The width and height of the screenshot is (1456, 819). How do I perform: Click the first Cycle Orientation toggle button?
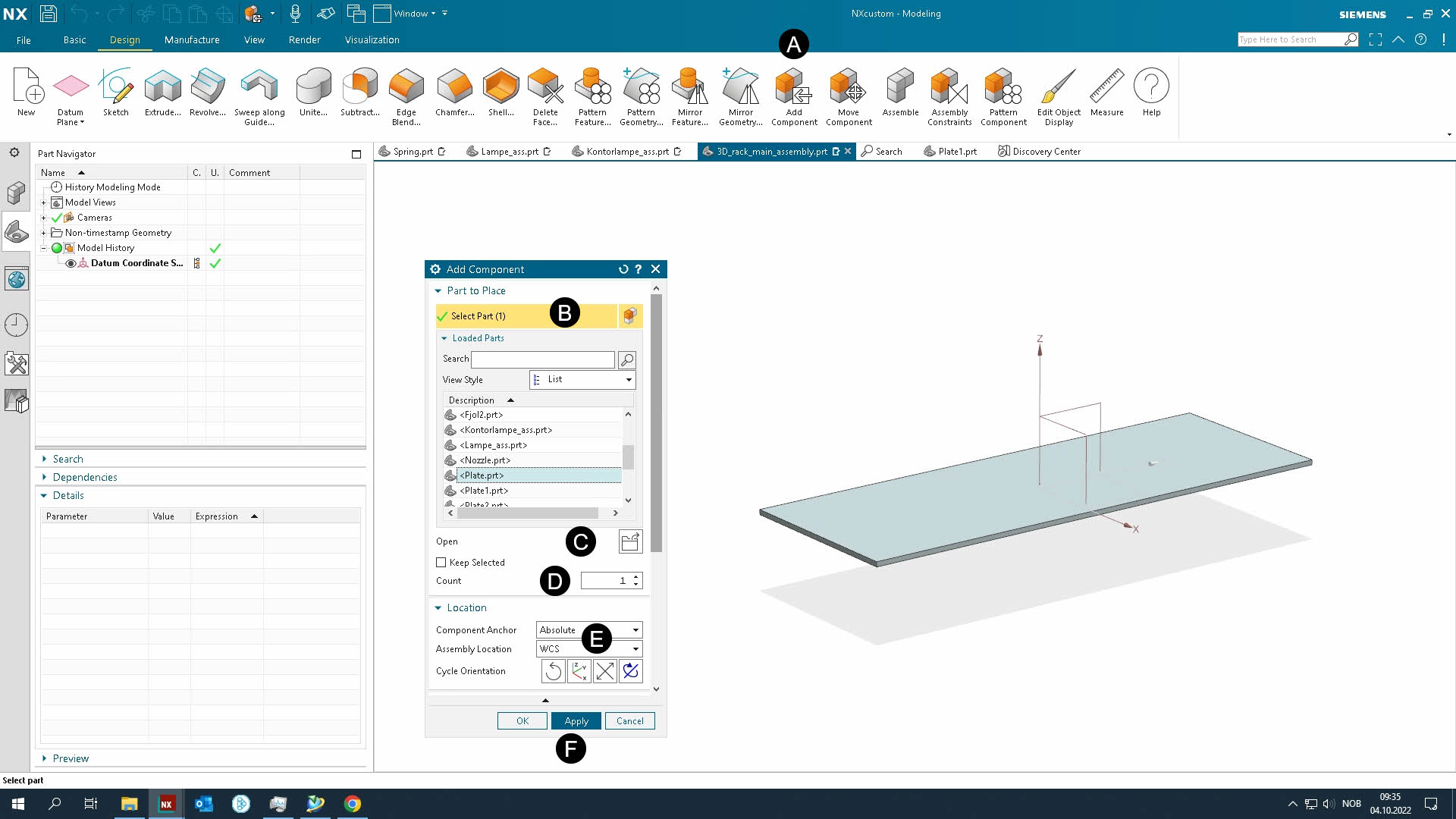click(553, 670)
